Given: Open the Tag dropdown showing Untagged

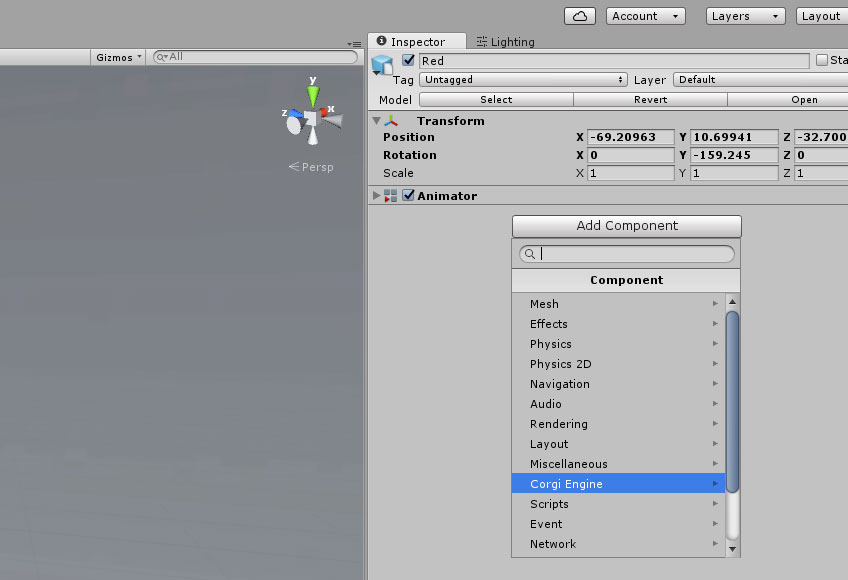Looking at the screenshot, I should click(x=523, y=80).
